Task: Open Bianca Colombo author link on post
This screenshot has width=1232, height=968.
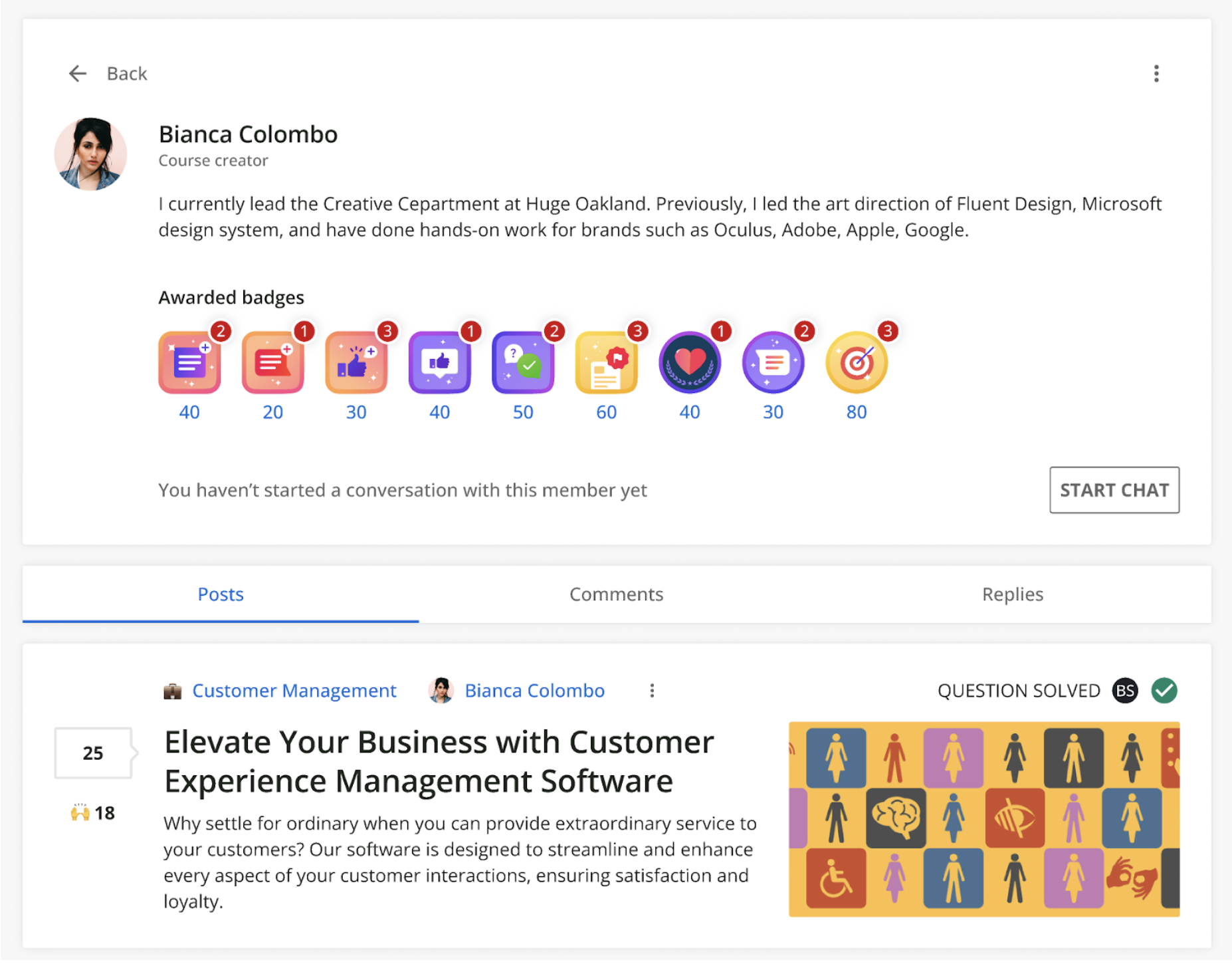Action: 534,691
